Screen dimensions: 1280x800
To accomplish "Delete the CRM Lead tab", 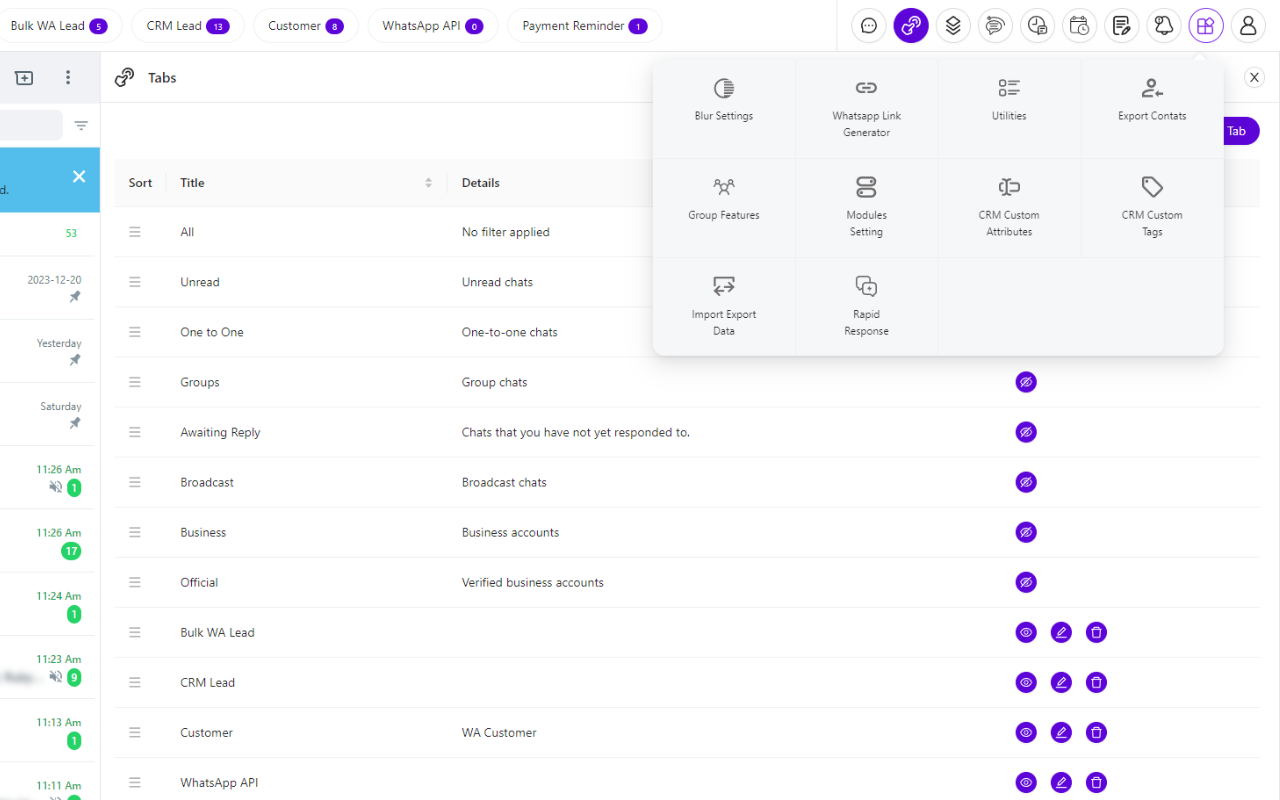I will (x=1097, y=682).
